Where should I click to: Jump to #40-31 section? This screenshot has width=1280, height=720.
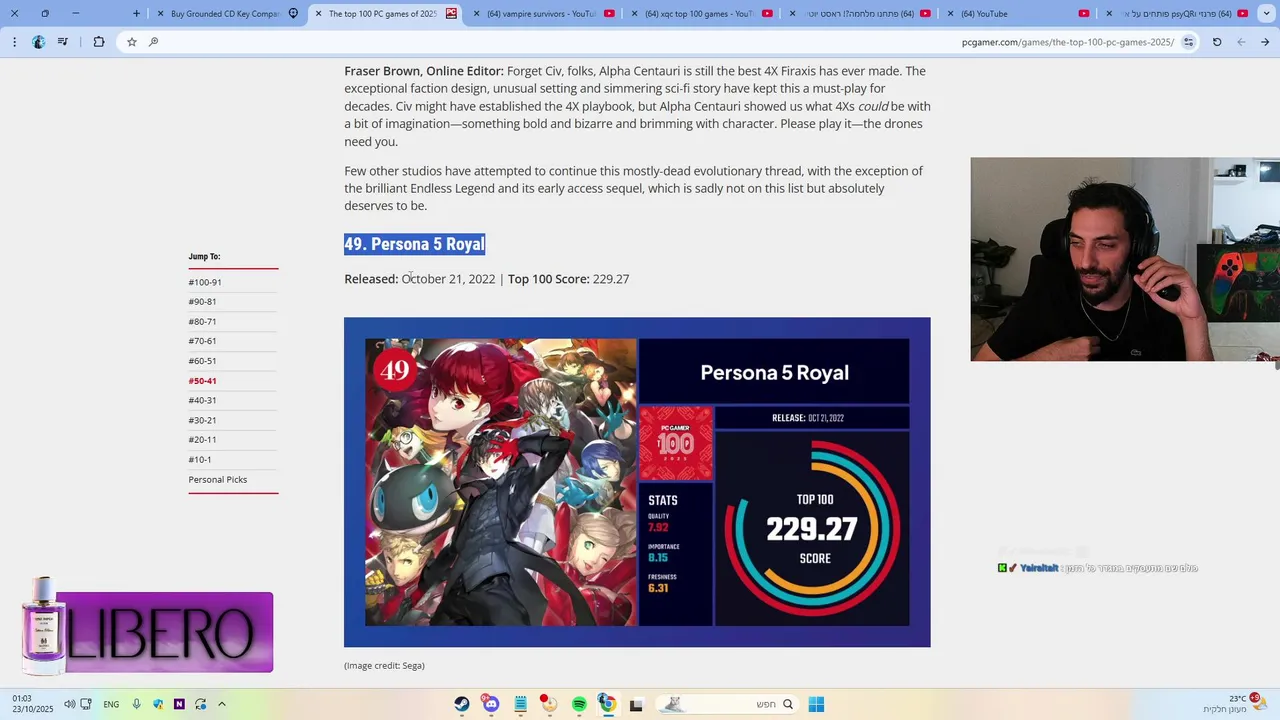(202, 401)
